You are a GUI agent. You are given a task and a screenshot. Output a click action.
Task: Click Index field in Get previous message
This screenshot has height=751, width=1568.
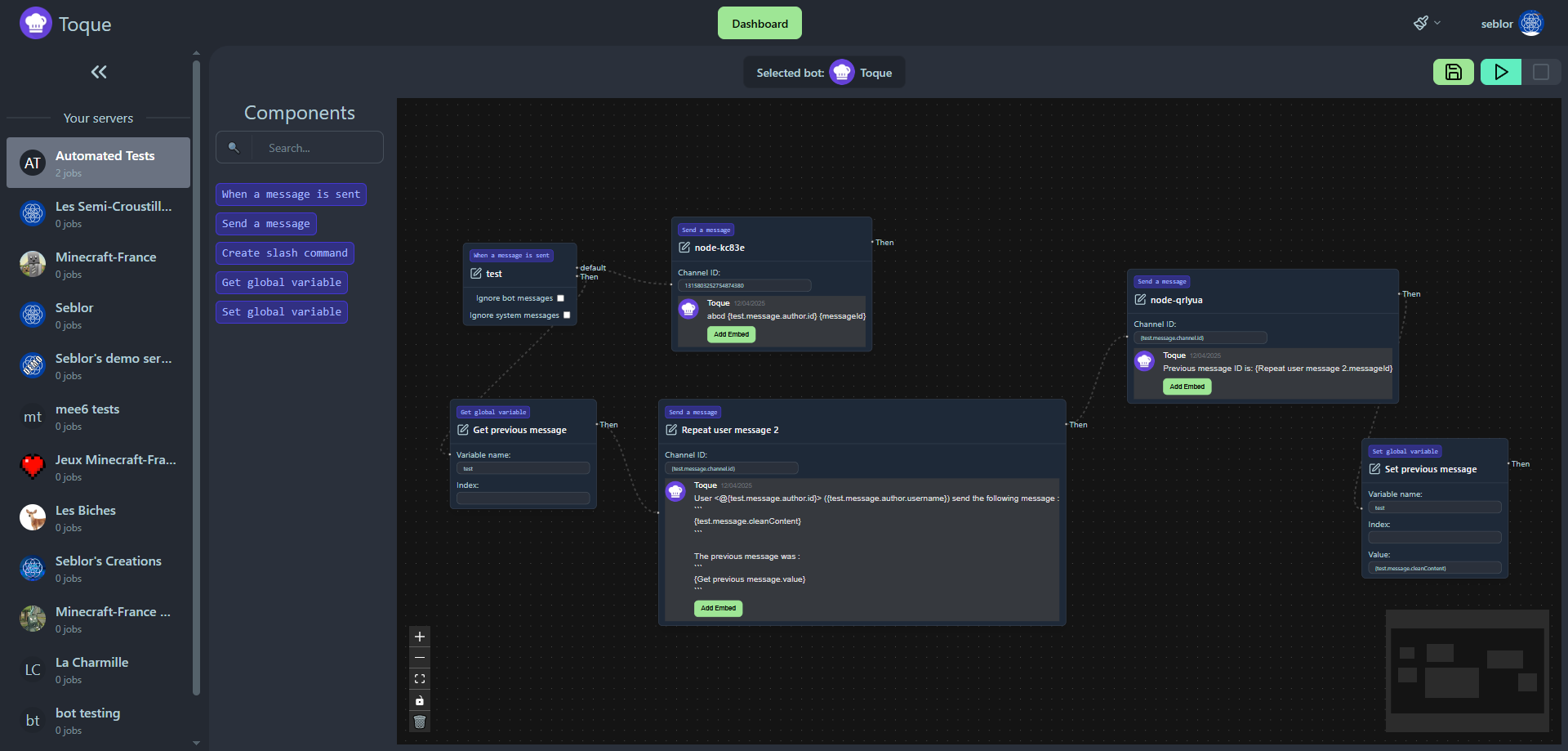click(523, 498)
